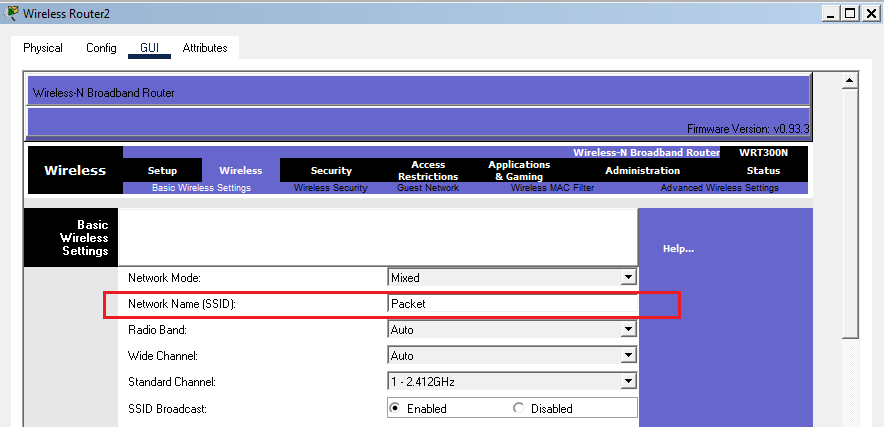The height and width of the screenshot is (427, 884).
Task: Open Wireless Security settings link
Action: coord(330,188)
